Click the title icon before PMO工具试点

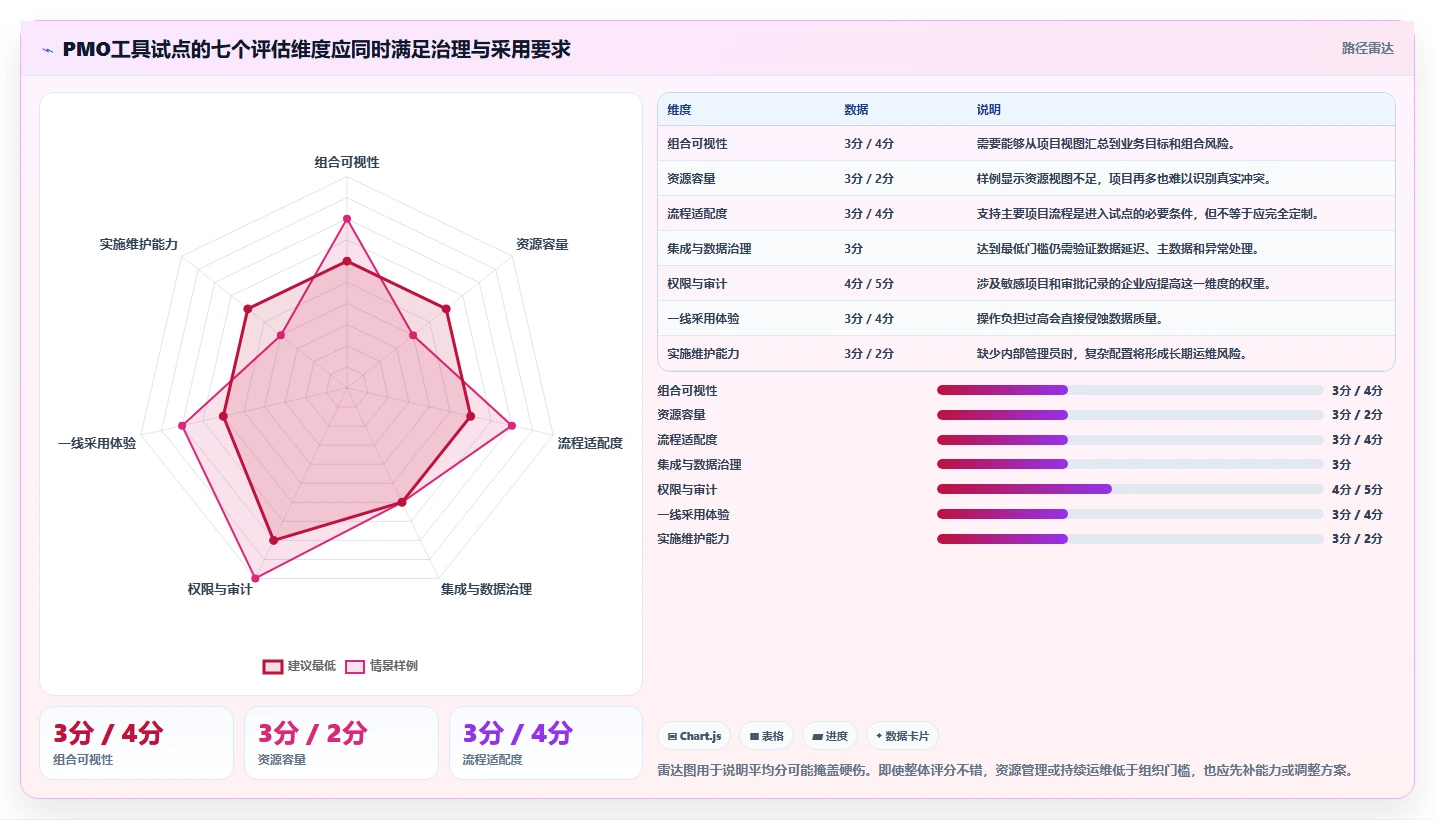click(x=48, y=50)
